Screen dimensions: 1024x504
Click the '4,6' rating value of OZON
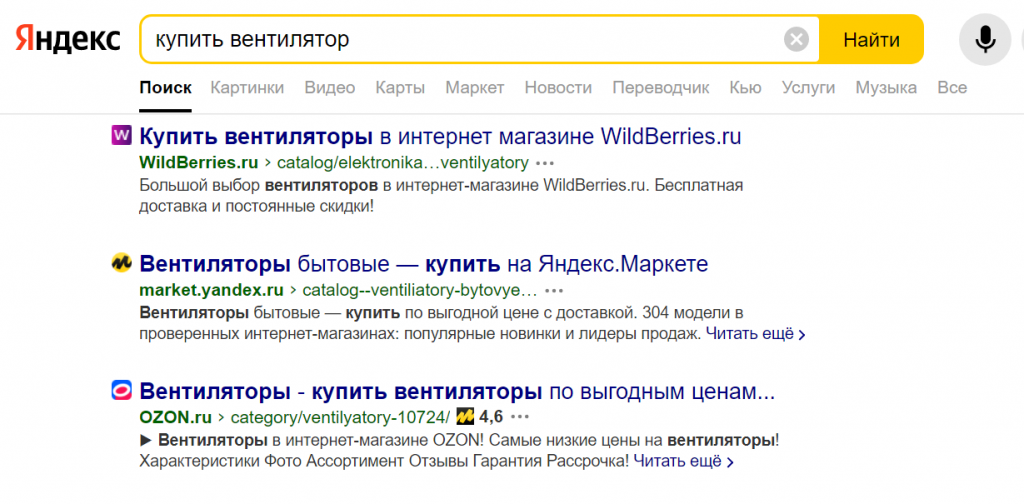pyautogui.click(x=491, y=417)
